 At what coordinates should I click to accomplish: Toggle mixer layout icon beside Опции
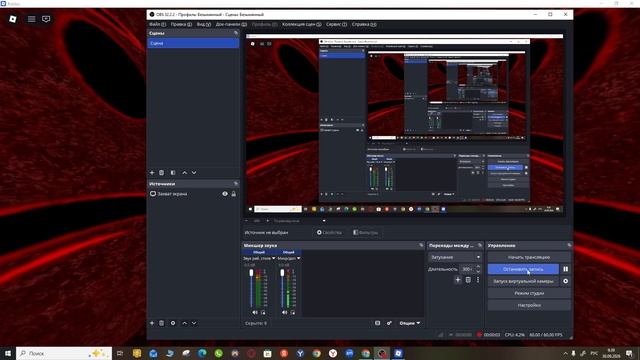378,323
